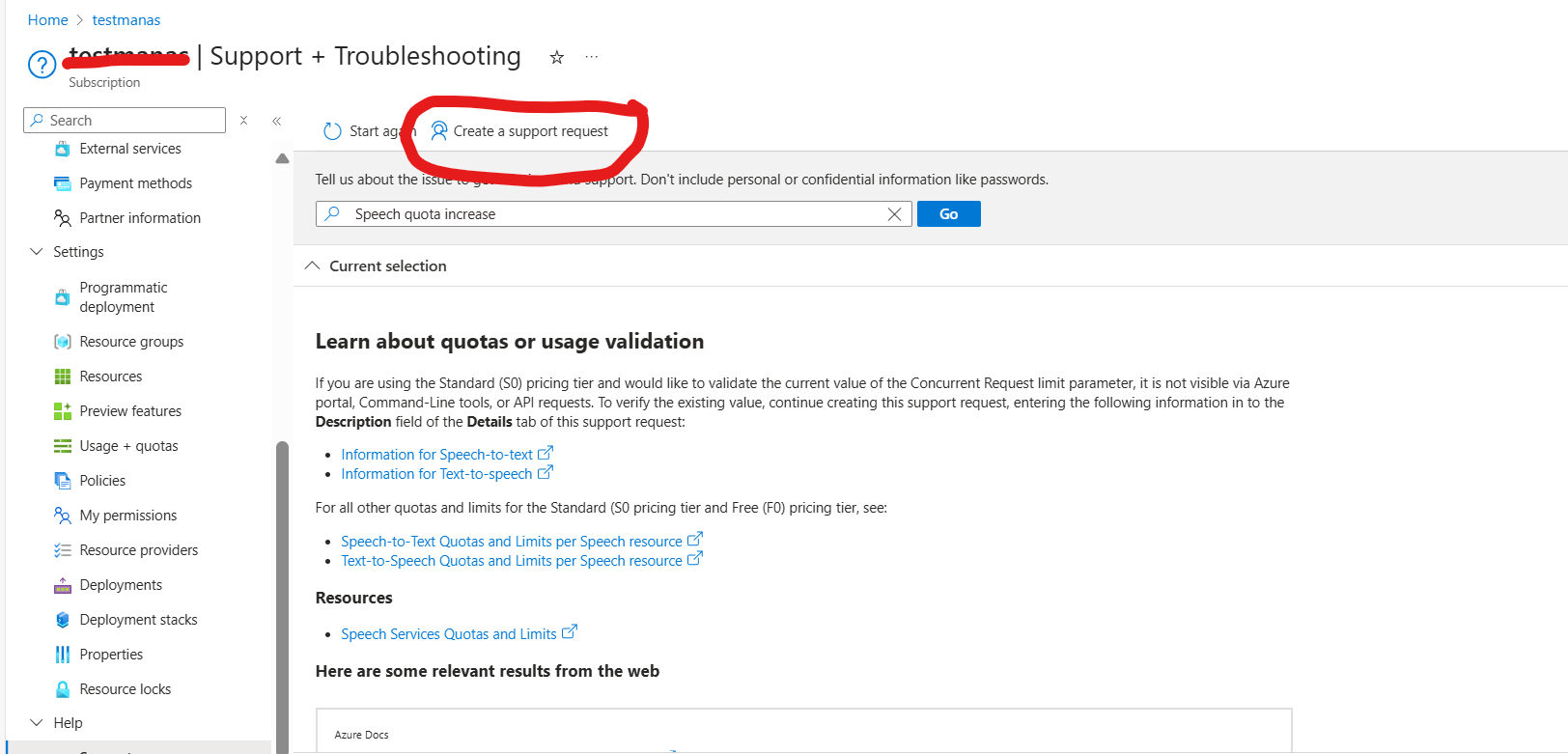Click the sidebar scroll up arrow

[282, 158]
